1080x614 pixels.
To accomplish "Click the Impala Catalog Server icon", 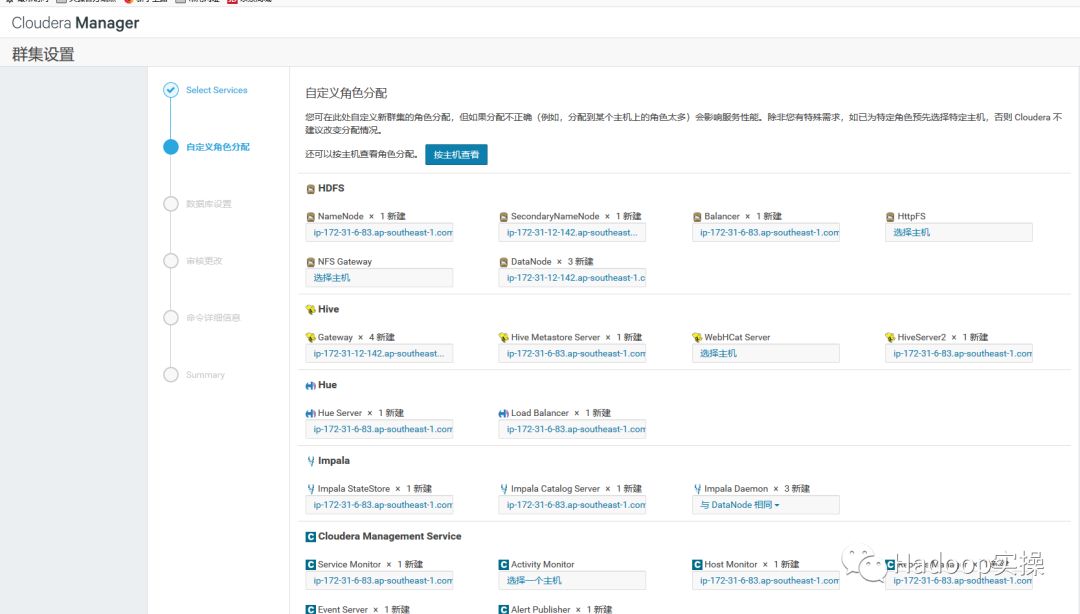I will (503, 489).
